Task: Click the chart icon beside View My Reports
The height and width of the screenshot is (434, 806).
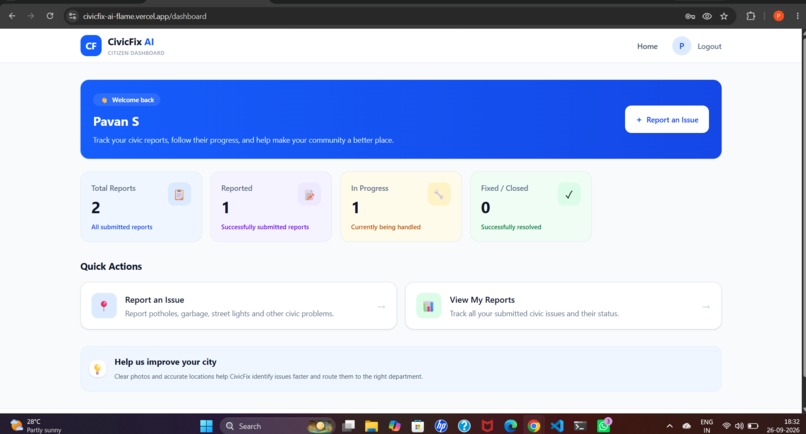Action: (x=428, y=306)
